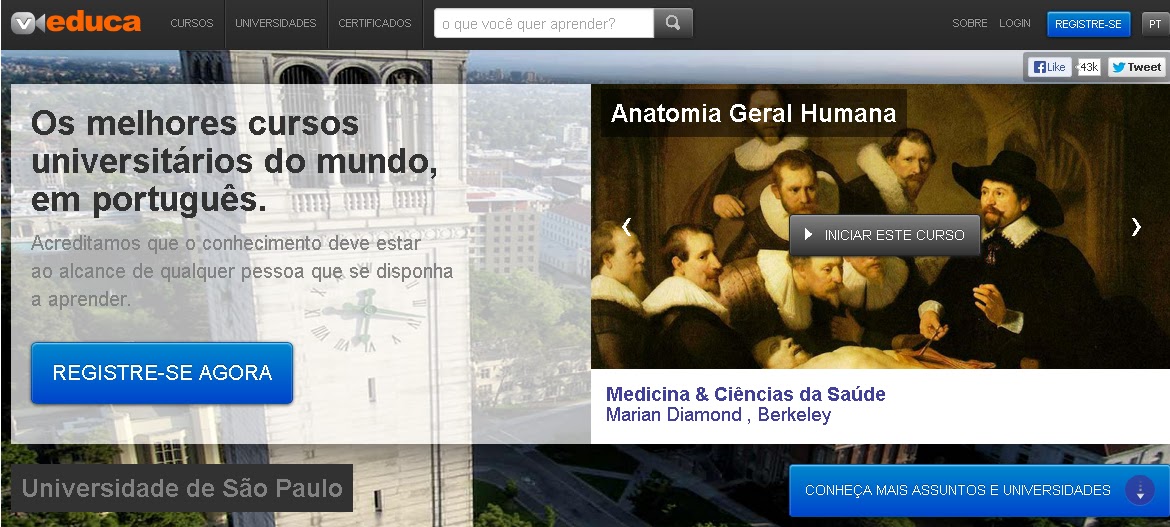Click the search field 'o que você quer aprender?'
This screenshot has height=527, width=1170.
tap(544, 23)
